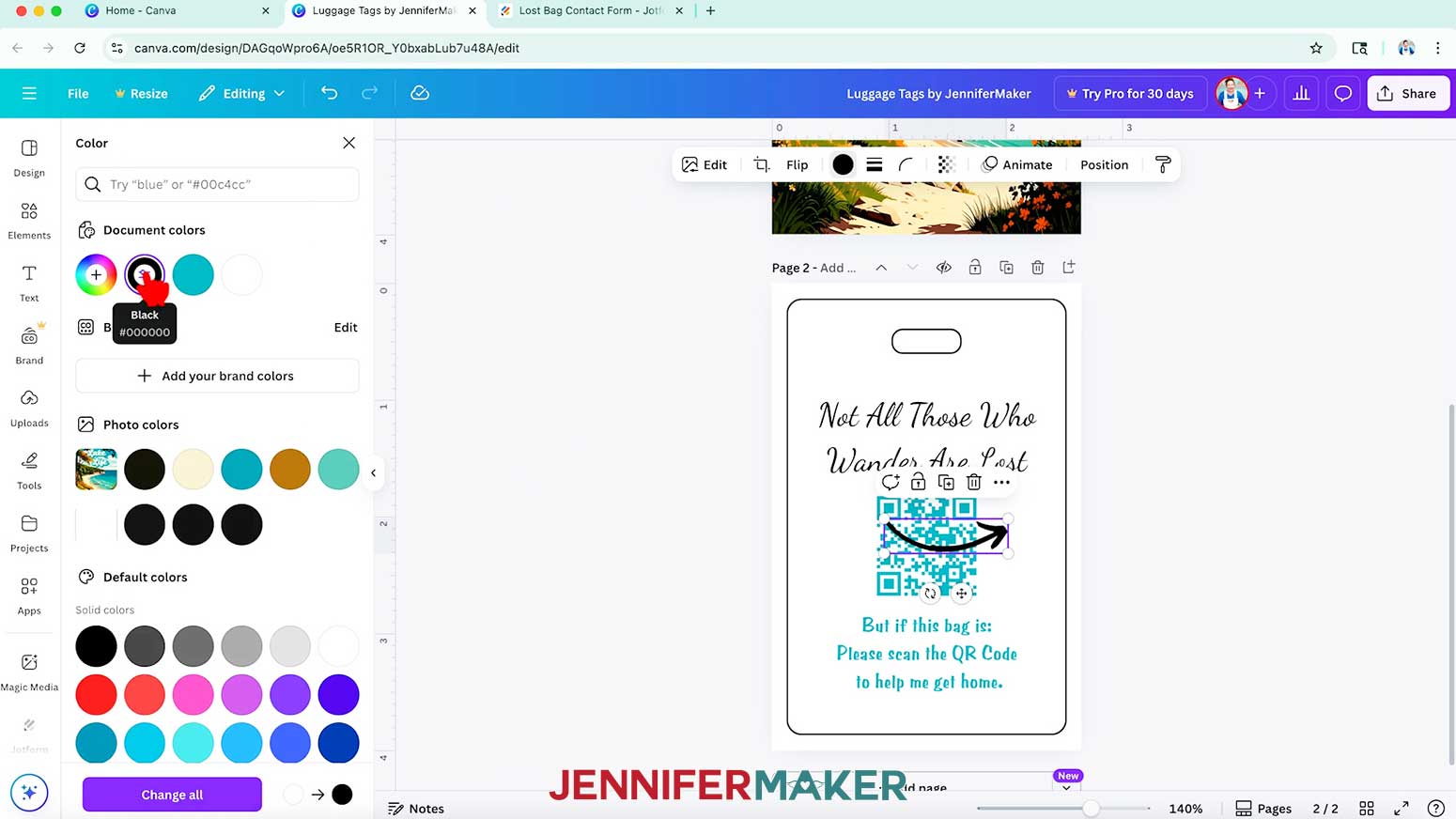This screenshot has width=1456, height=819.
Task: Adjust the zoom slider handle
Action: click(1091, 808)
